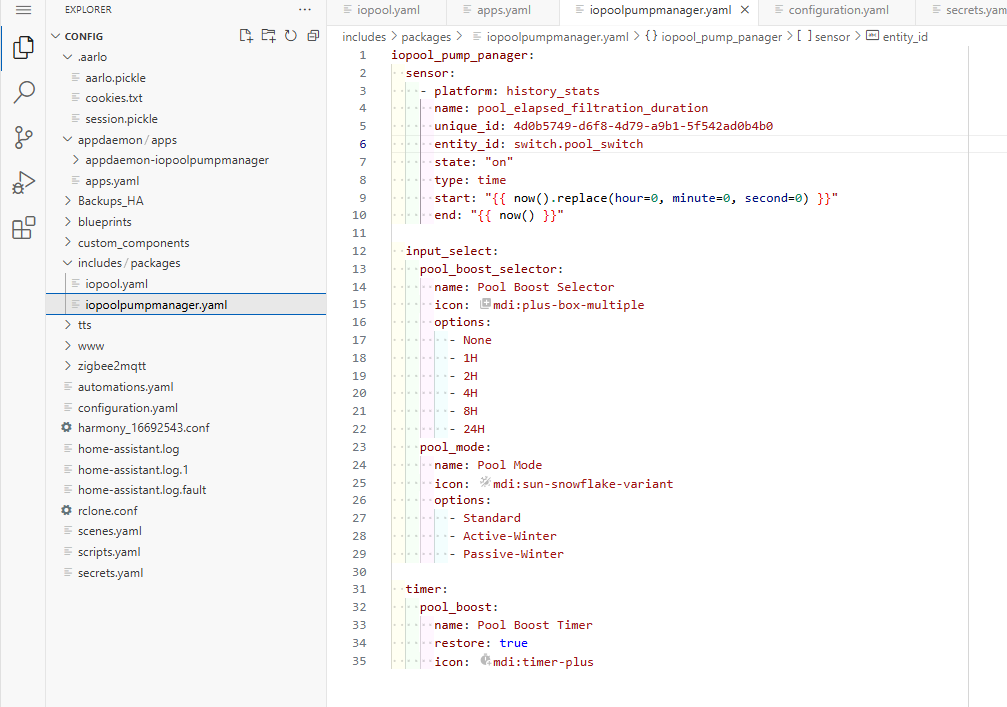Viewport: 1007px width, 707px height.
Task: Place cursor on 'switch.pool_switch' value
Action: click(578, 144)
